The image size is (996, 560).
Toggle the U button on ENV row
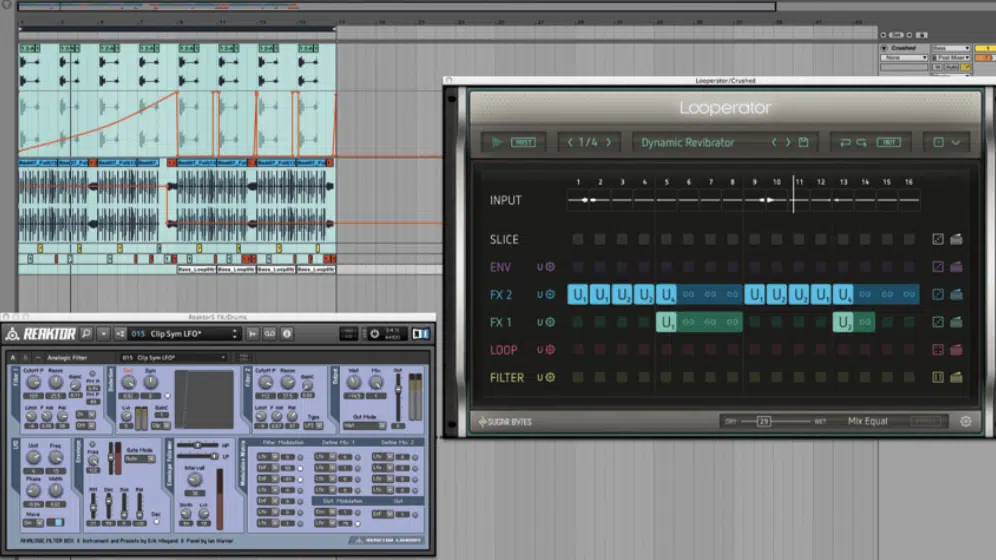click(x=540, y=267)
